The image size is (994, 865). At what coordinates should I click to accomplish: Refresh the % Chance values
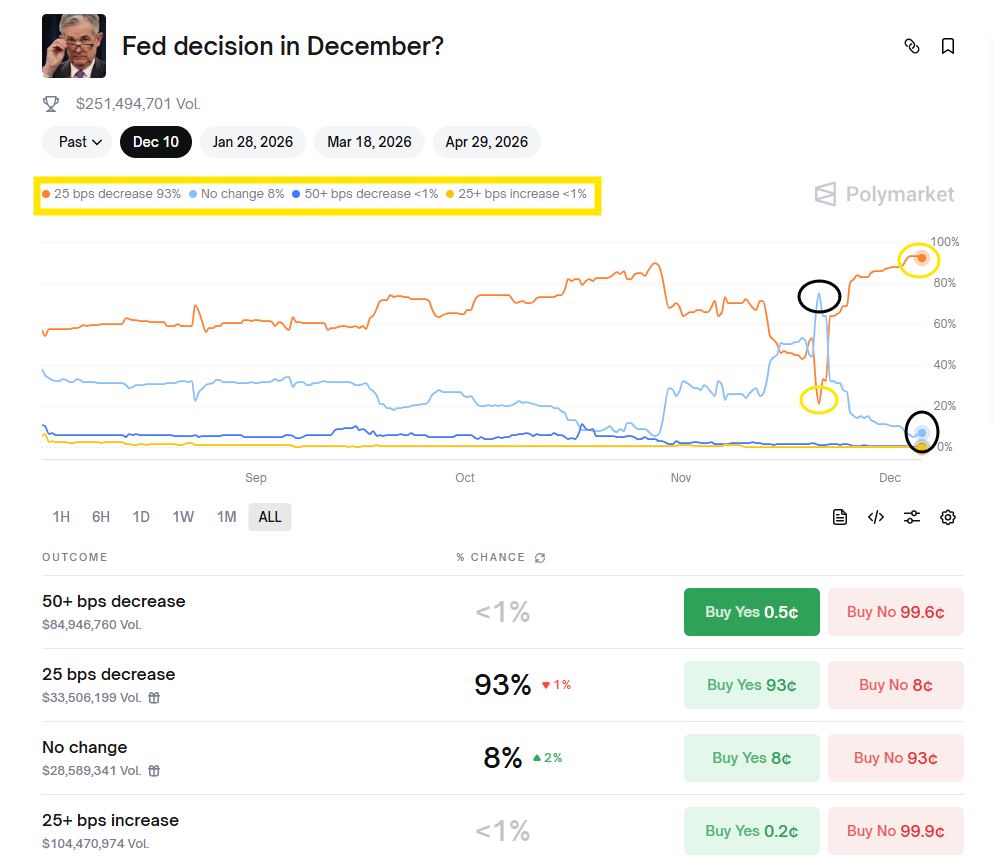pos(540,557)
